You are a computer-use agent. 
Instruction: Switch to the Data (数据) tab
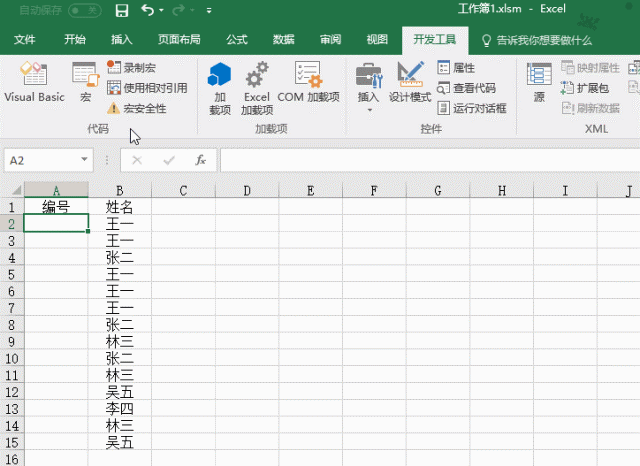[284, 40]
